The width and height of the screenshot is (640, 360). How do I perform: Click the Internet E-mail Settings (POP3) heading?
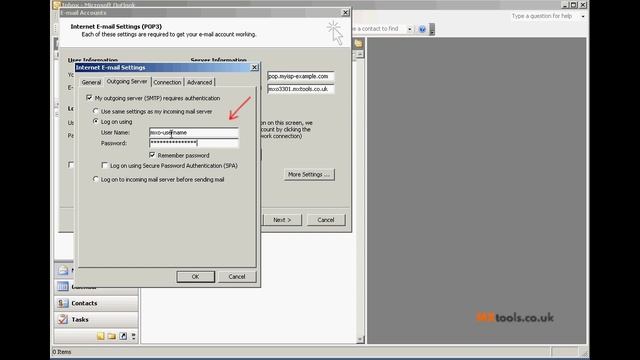click(116, 27)
